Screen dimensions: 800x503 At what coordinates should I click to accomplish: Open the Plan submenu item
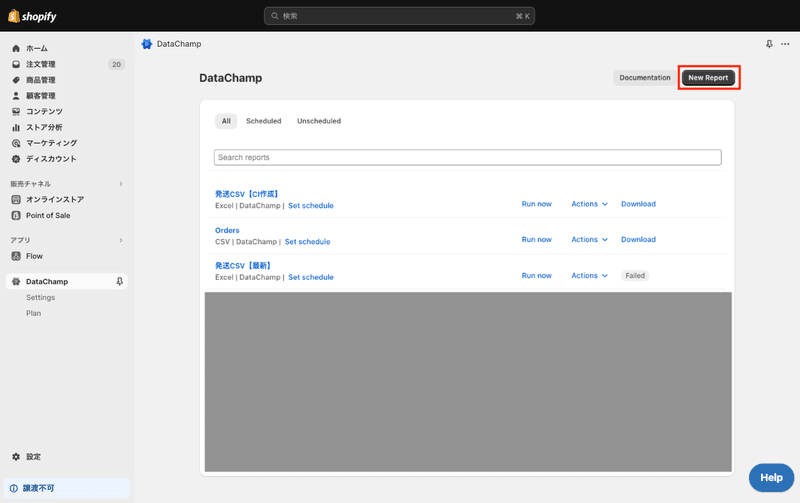pos(34,313)
